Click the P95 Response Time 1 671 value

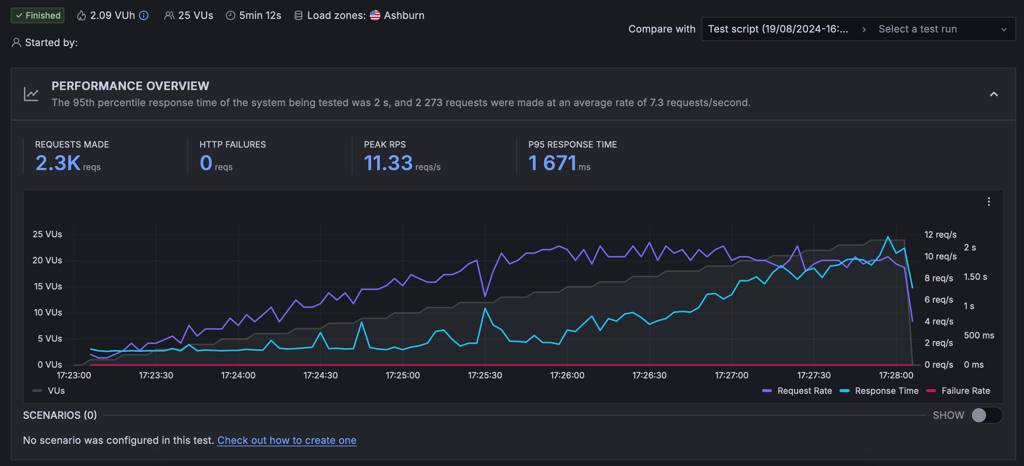pos(552,163)
